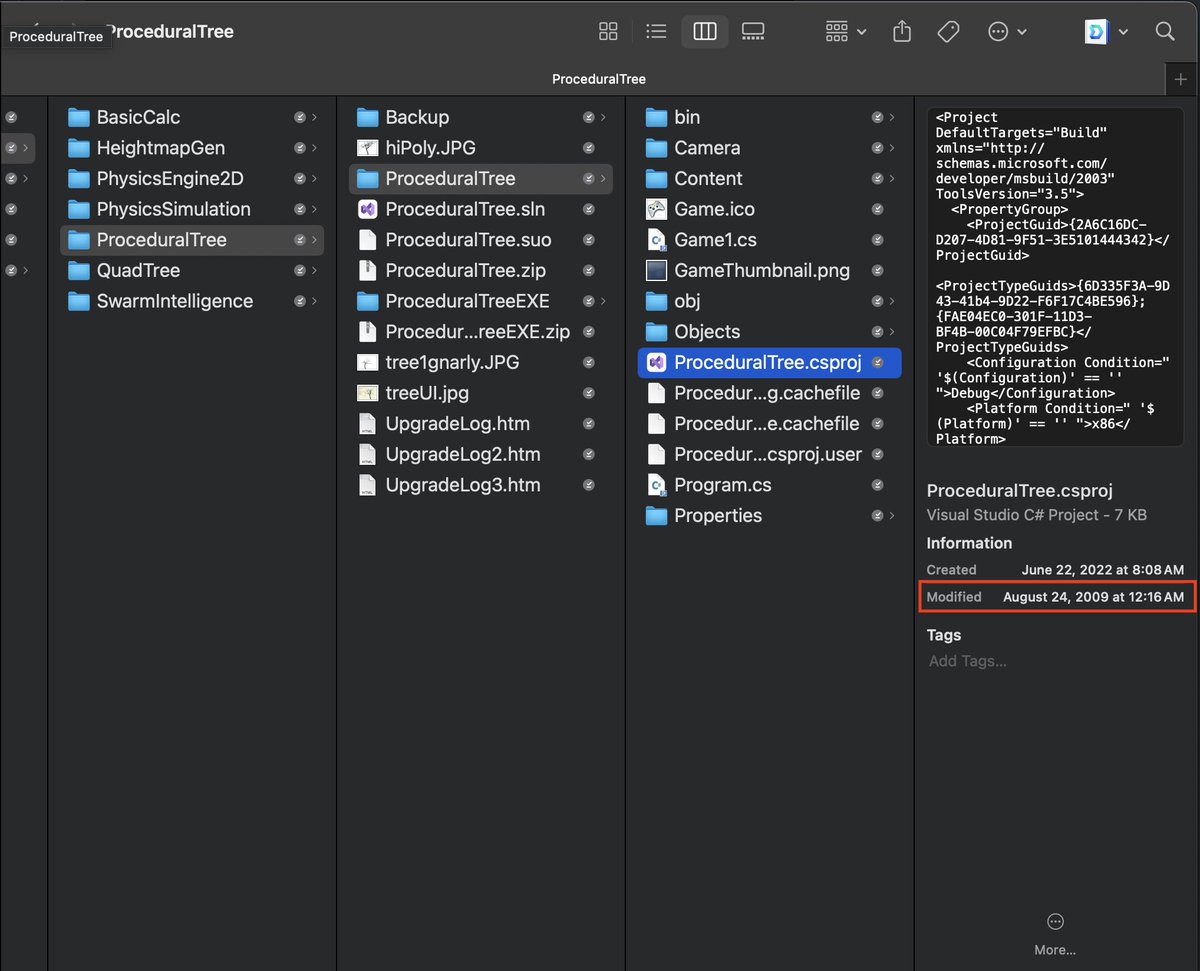Open the Objects folder
Screen dimensions: 1200x971
point(769,332)
